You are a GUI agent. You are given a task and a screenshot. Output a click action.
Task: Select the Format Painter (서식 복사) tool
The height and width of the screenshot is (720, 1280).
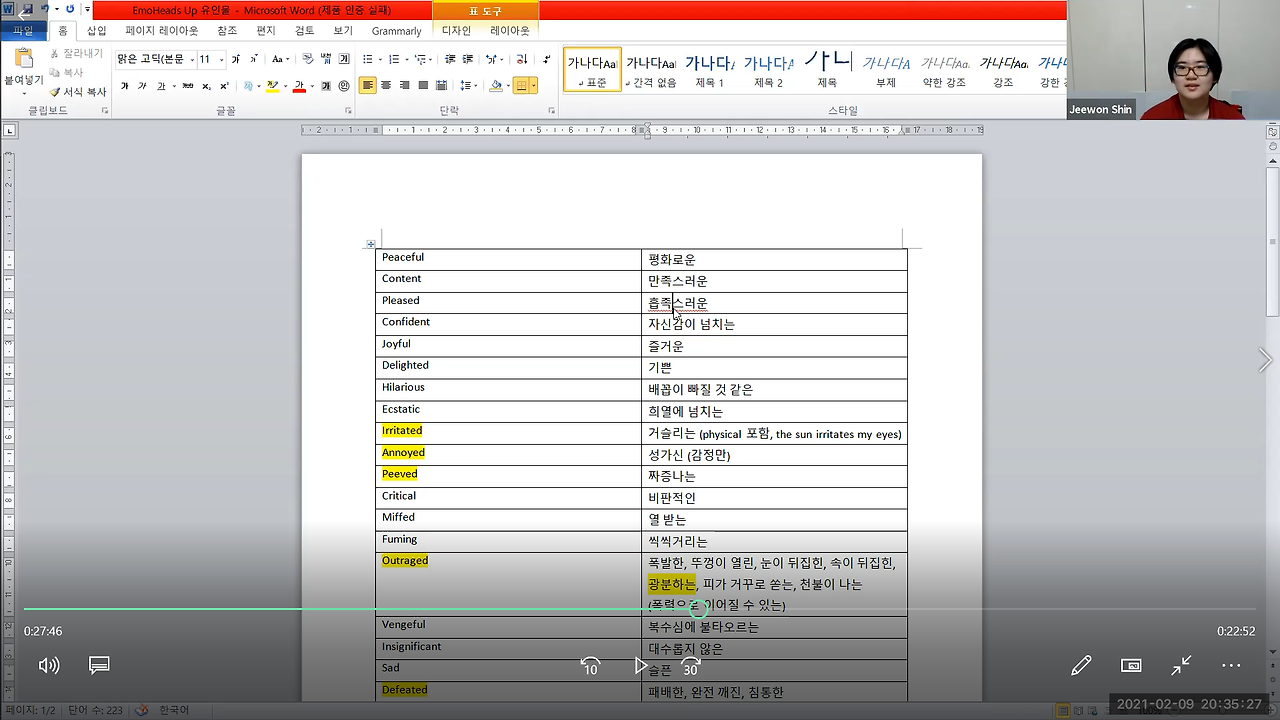tap(77, 91)
